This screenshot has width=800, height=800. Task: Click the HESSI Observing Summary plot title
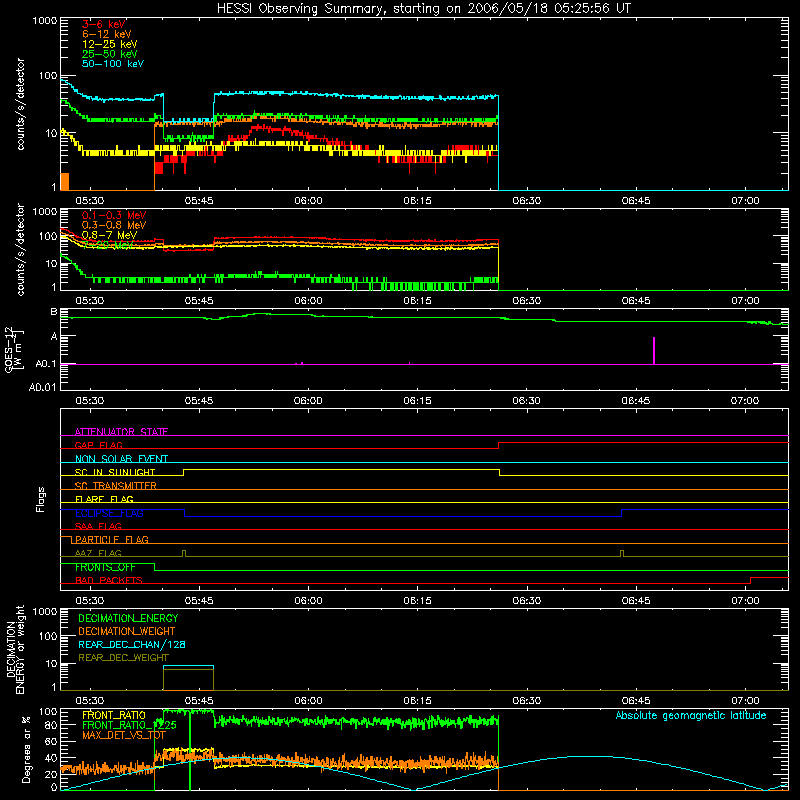pyautogui.click(x=424, y=9)
